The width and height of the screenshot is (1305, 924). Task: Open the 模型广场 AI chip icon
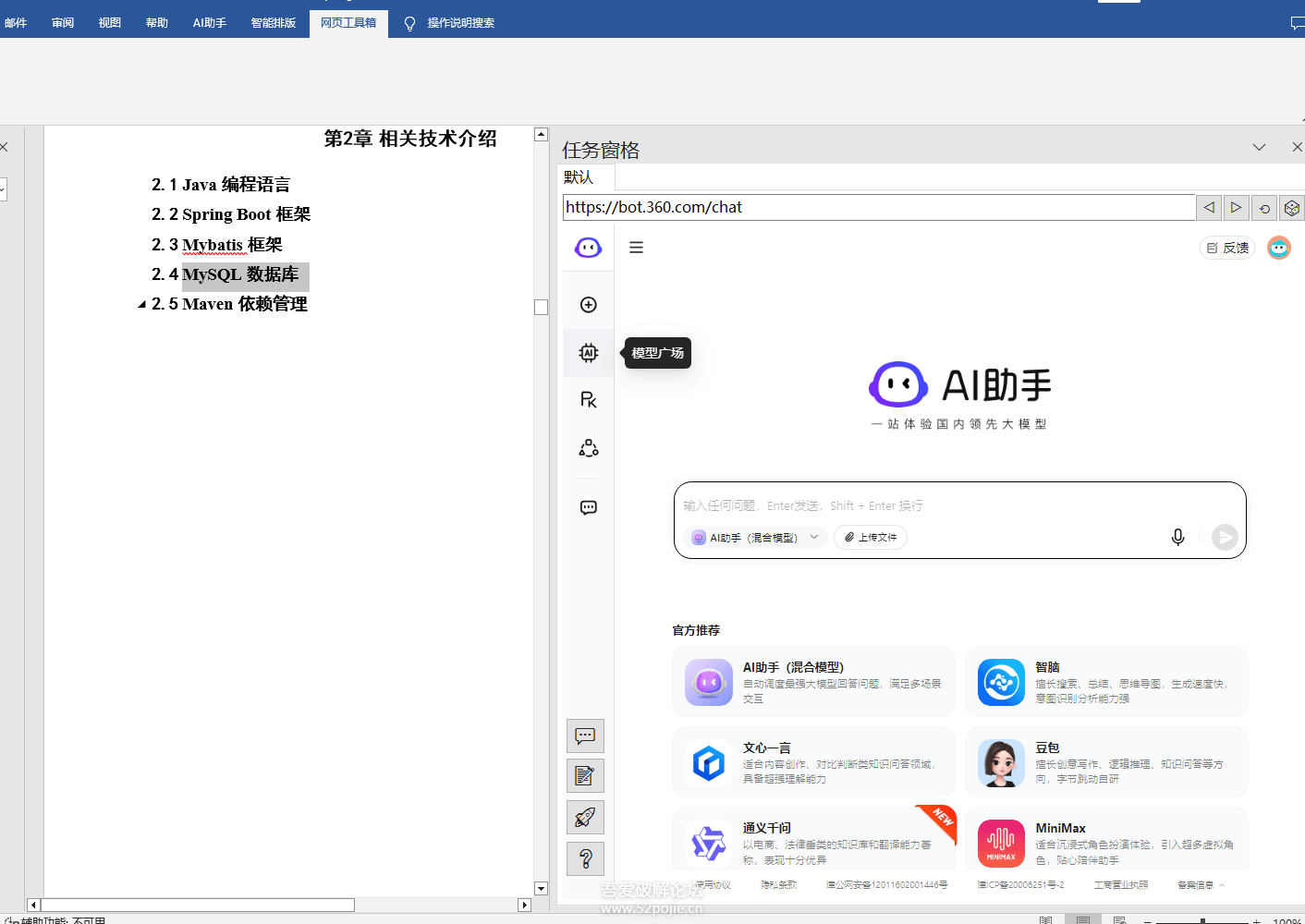point(589,353)
